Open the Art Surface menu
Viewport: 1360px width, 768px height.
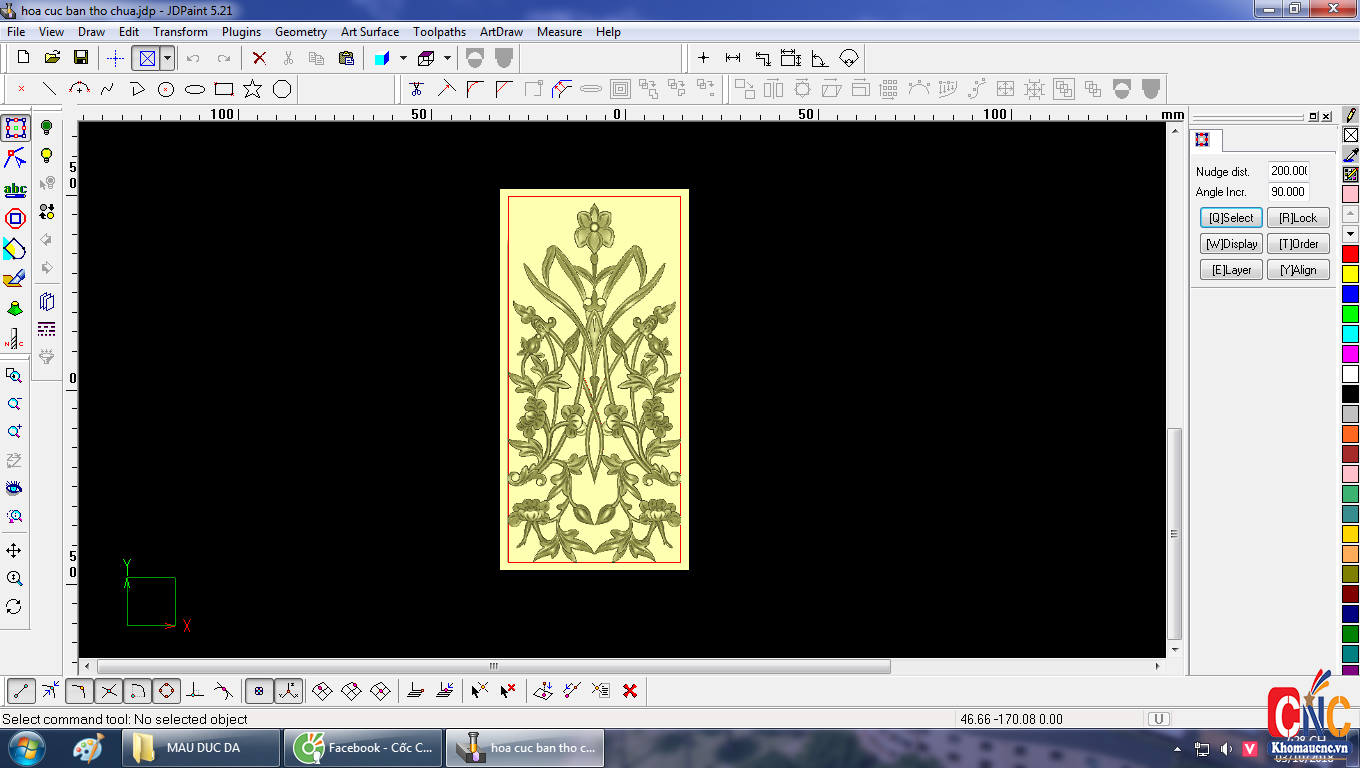370,32
